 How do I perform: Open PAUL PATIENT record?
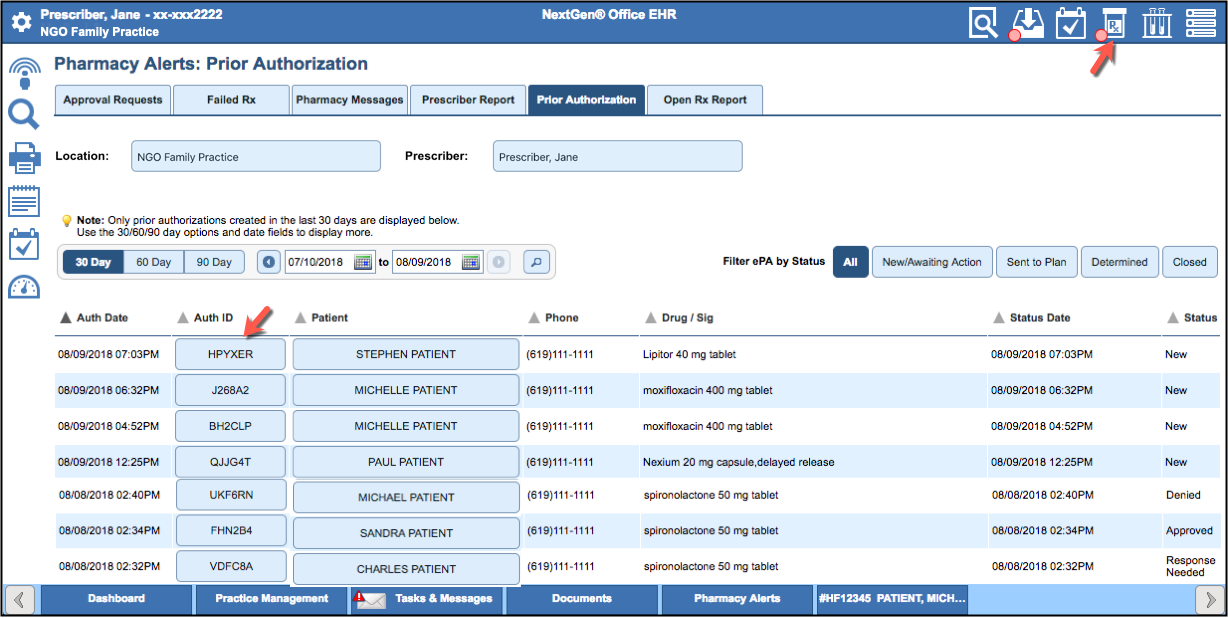point(405,462)
